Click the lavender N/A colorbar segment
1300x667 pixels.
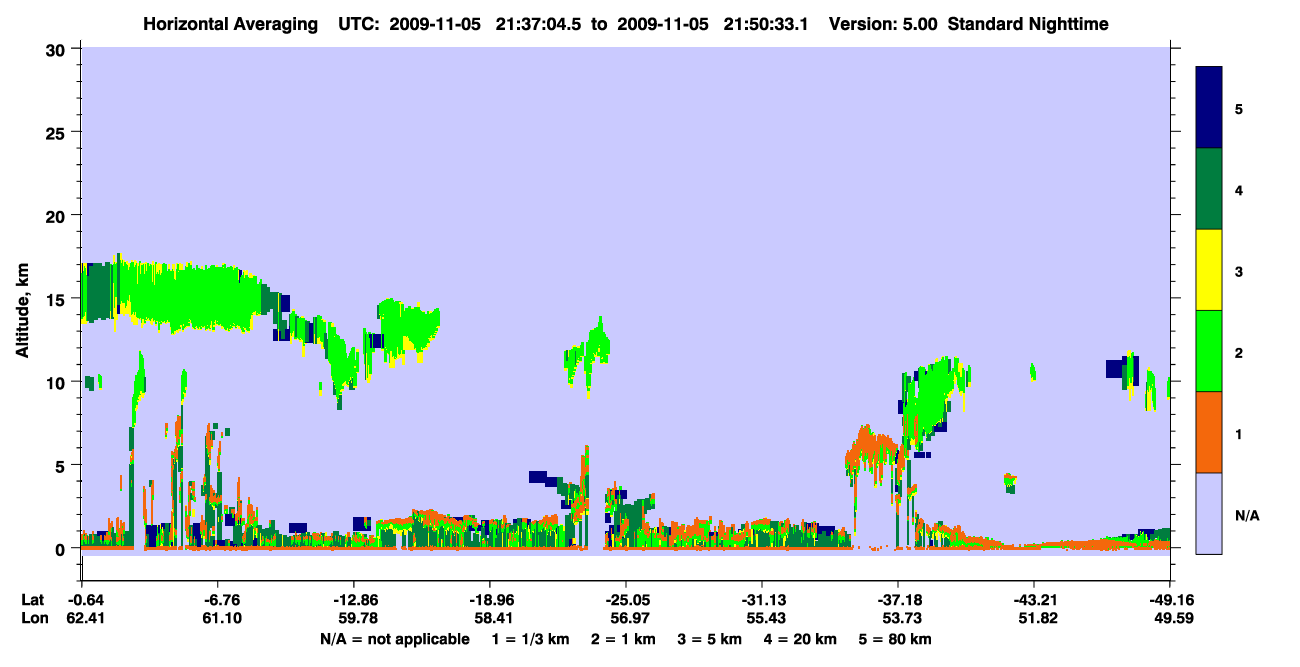1209,513
